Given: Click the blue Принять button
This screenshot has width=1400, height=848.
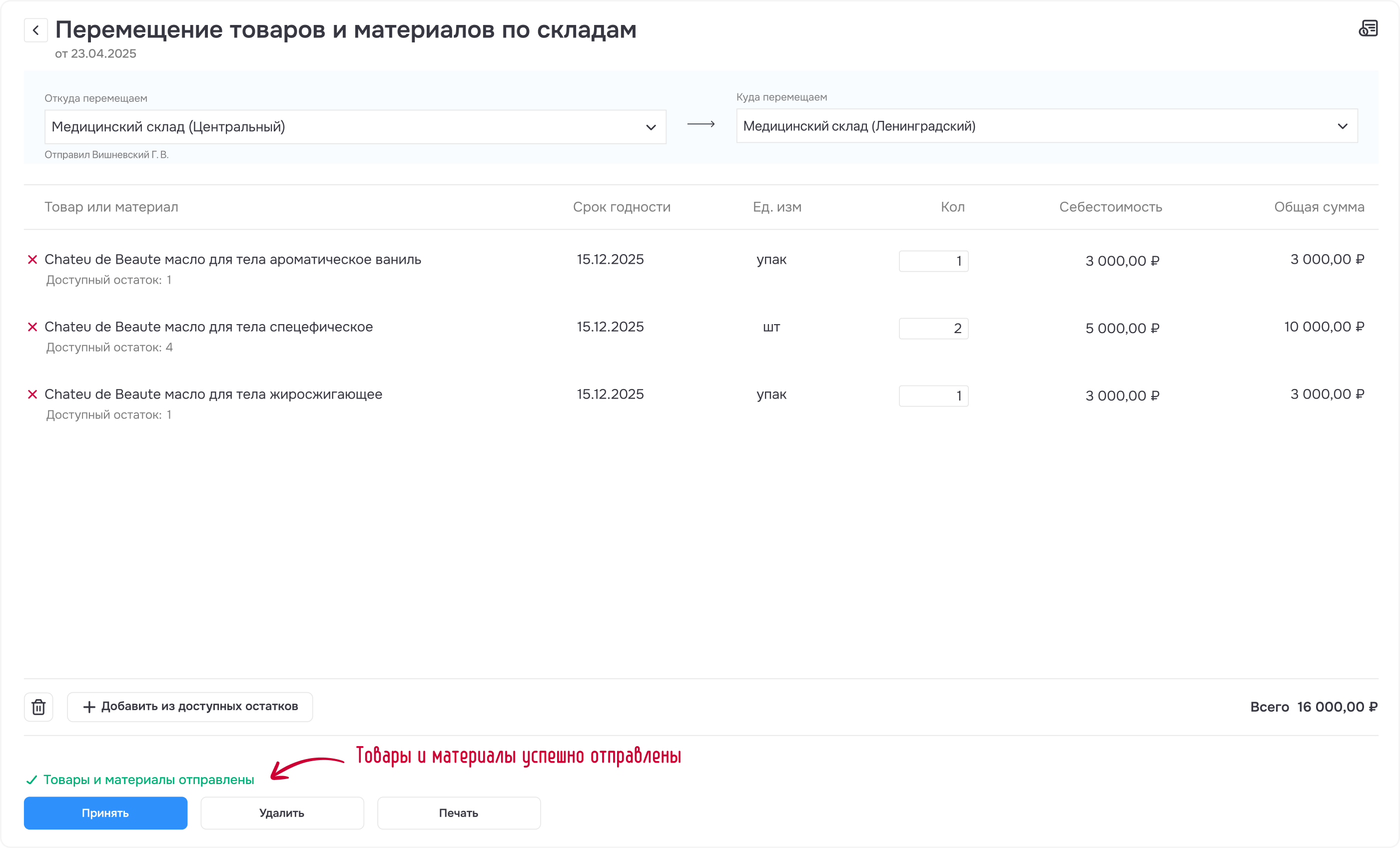Looking at the screenshot, I should 106,814.
